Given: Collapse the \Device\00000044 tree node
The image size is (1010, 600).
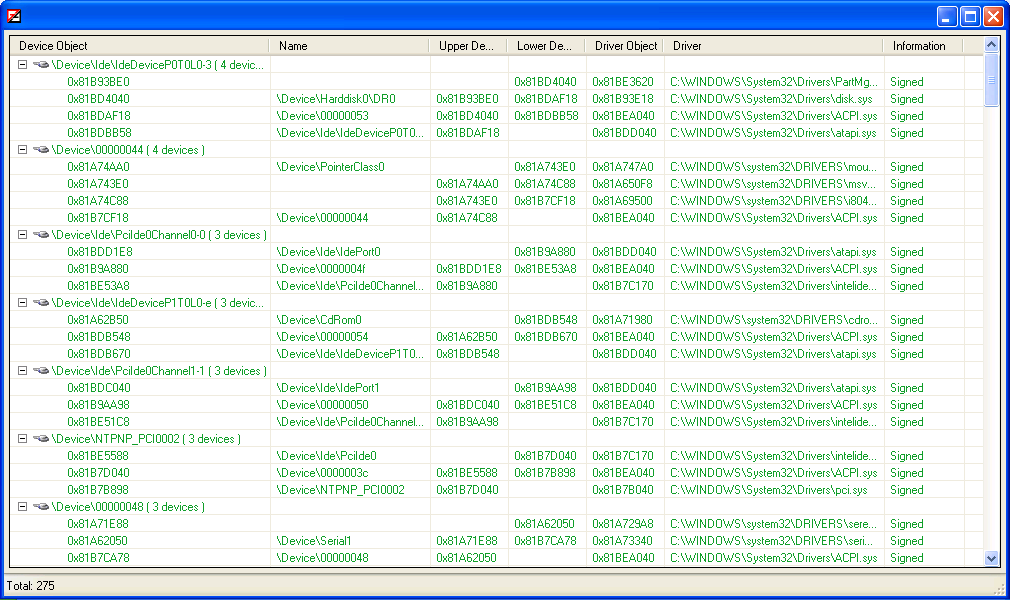Looking at the screenshot, I should tap(22, 150).
